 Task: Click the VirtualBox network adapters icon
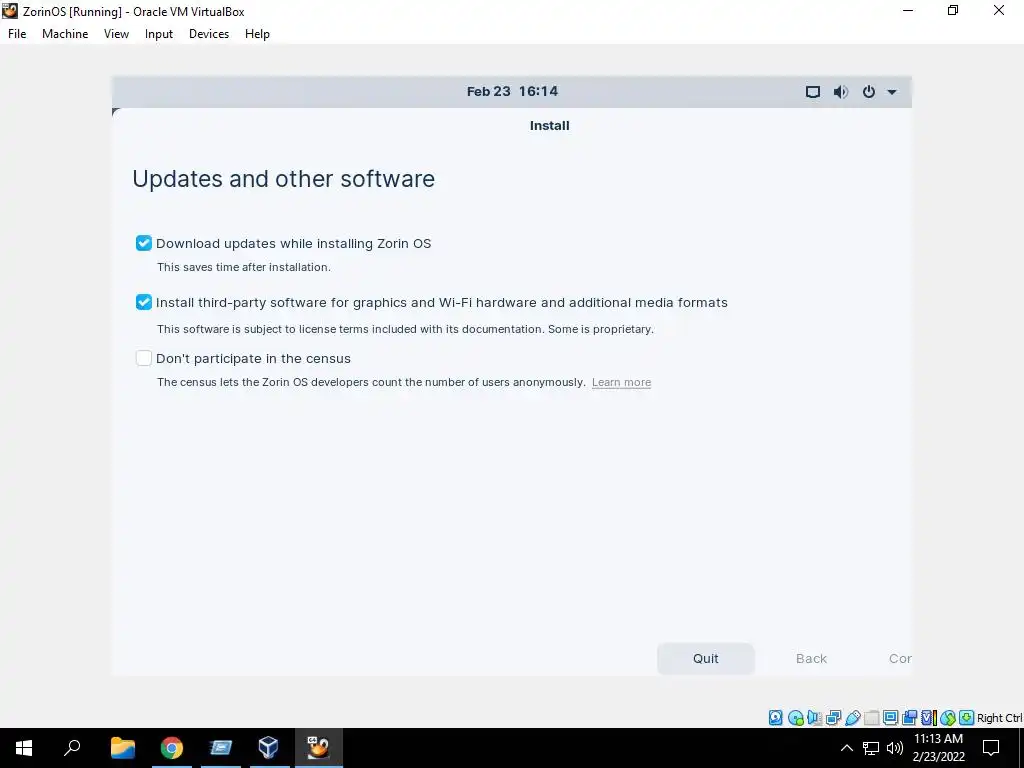click(833, 718)
